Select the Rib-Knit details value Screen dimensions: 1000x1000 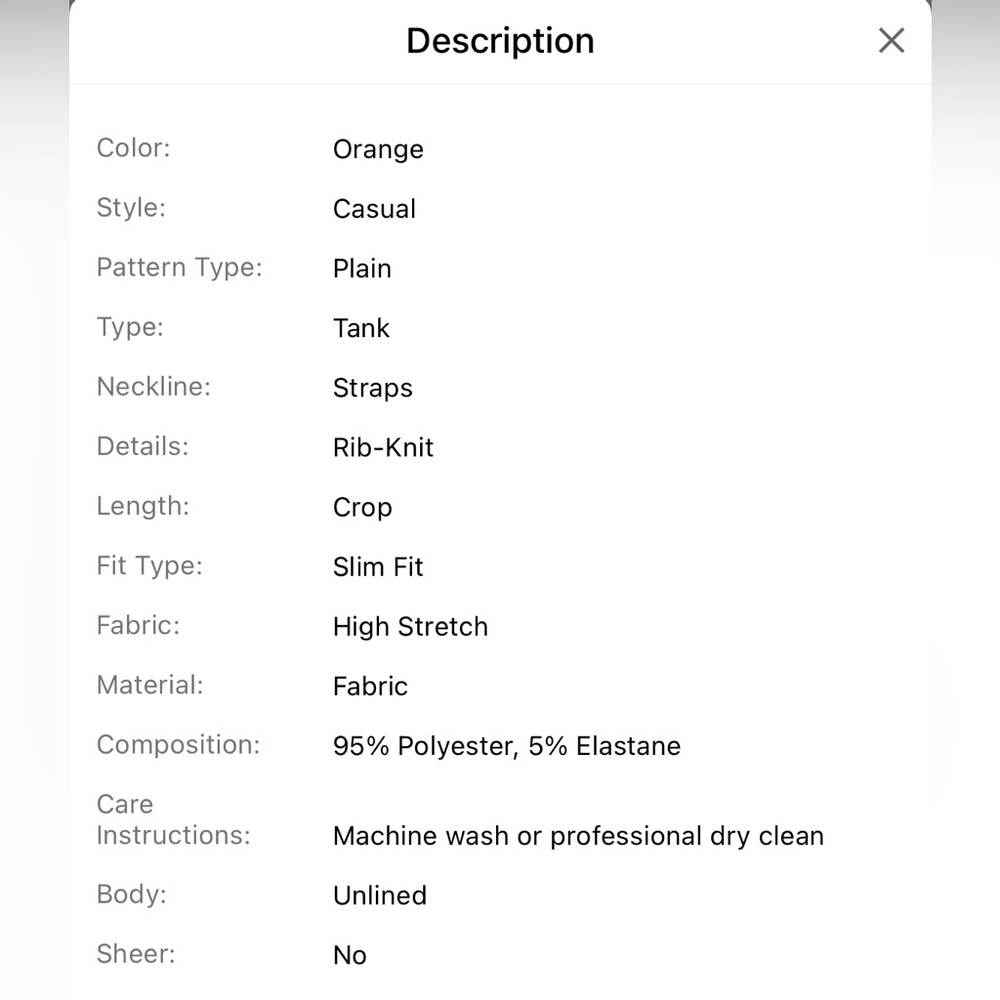tap(383, 448)
